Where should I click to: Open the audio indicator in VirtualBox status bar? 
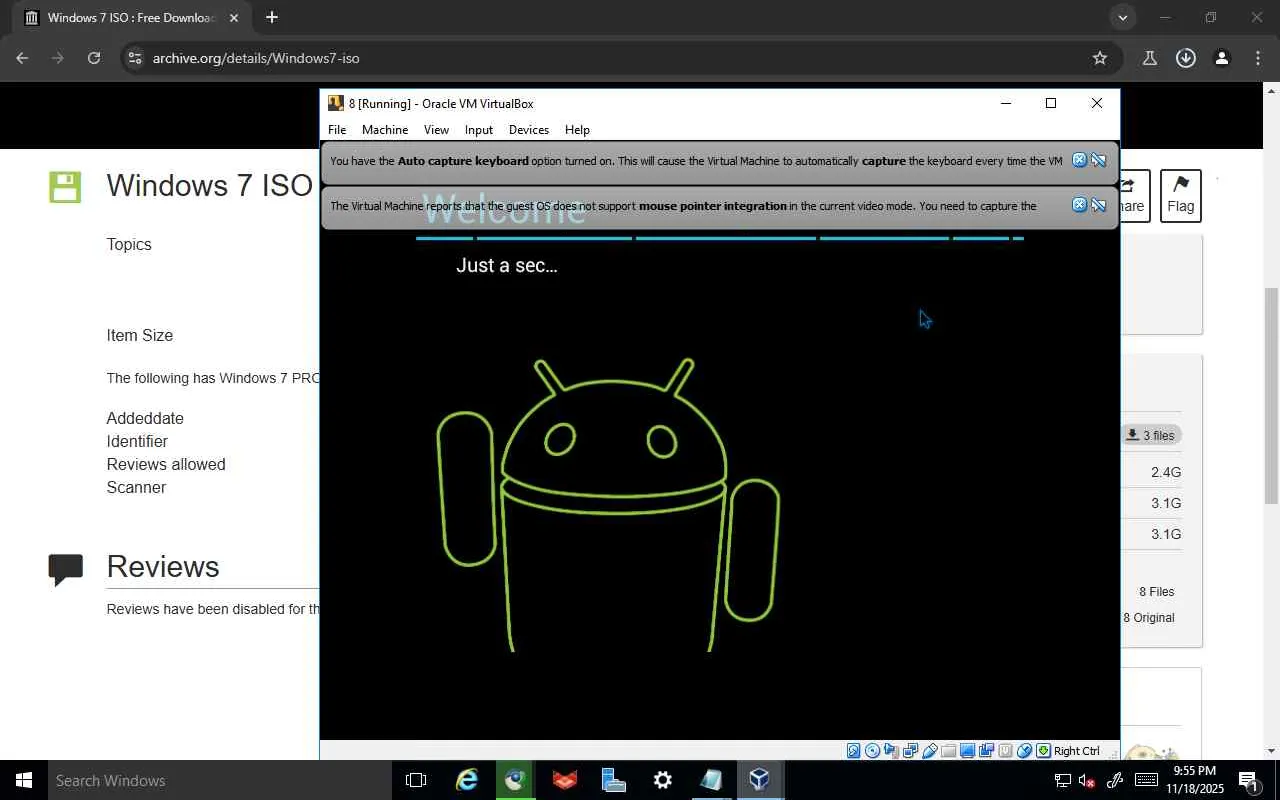coord(891,751)
